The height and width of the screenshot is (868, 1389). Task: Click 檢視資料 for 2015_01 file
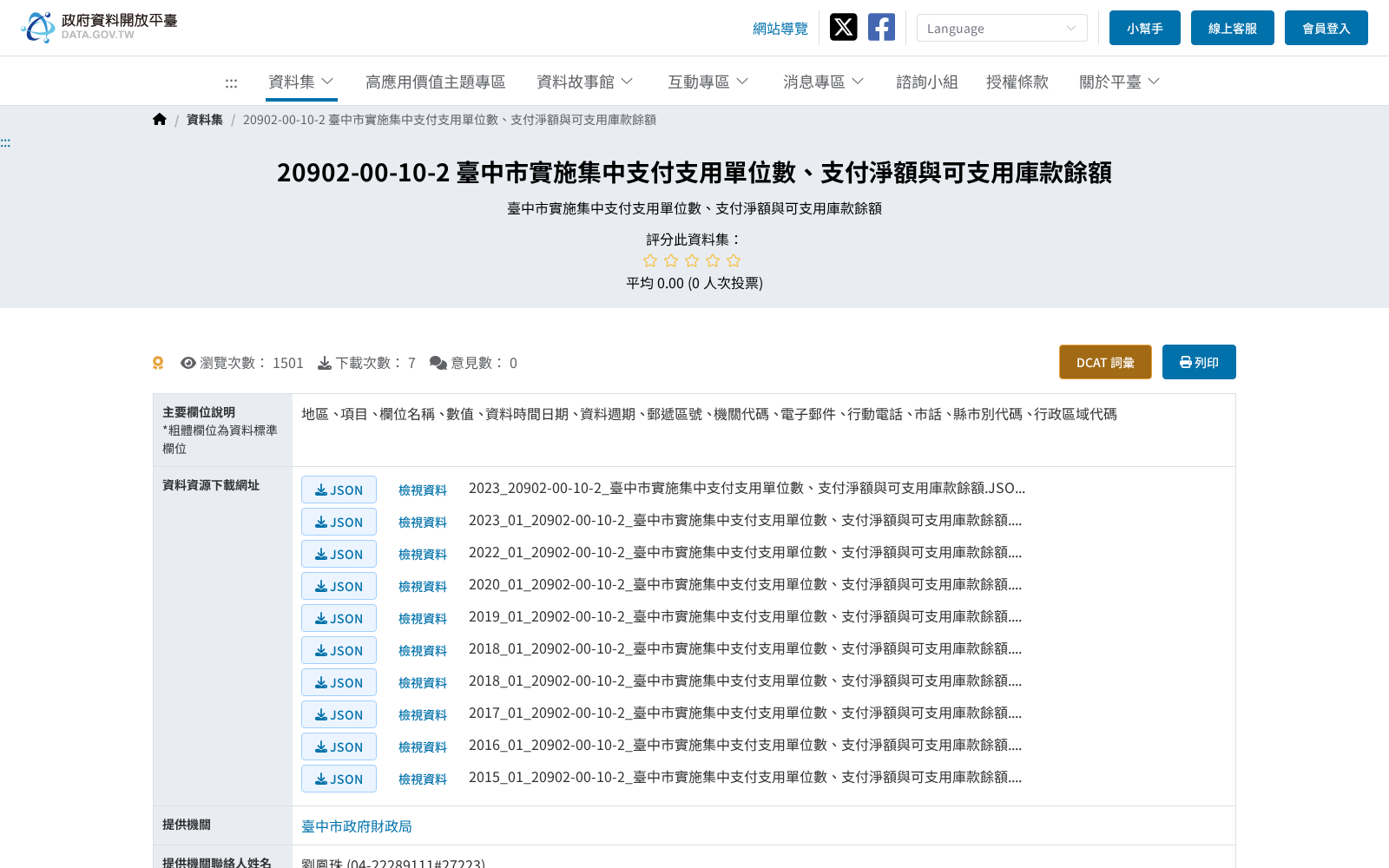pos(423,779)
